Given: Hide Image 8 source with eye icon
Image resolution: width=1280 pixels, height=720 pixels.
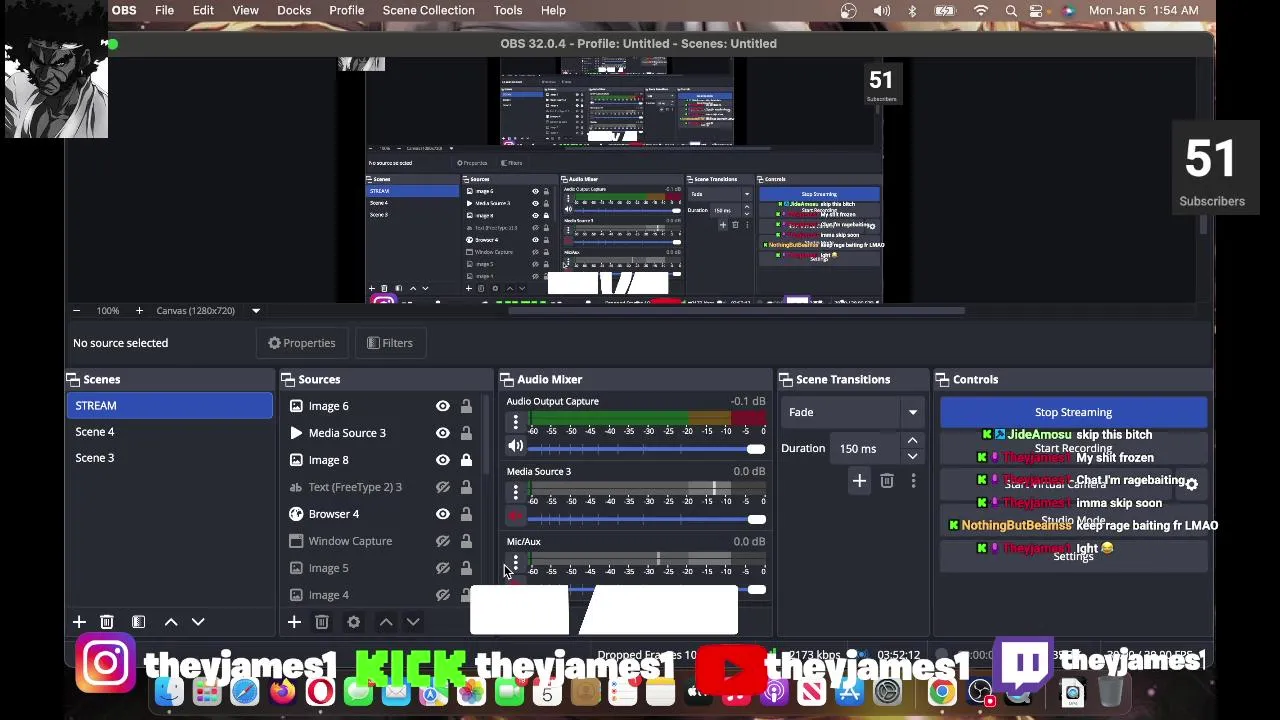Looking at the screenshot, I should (442, 460).
